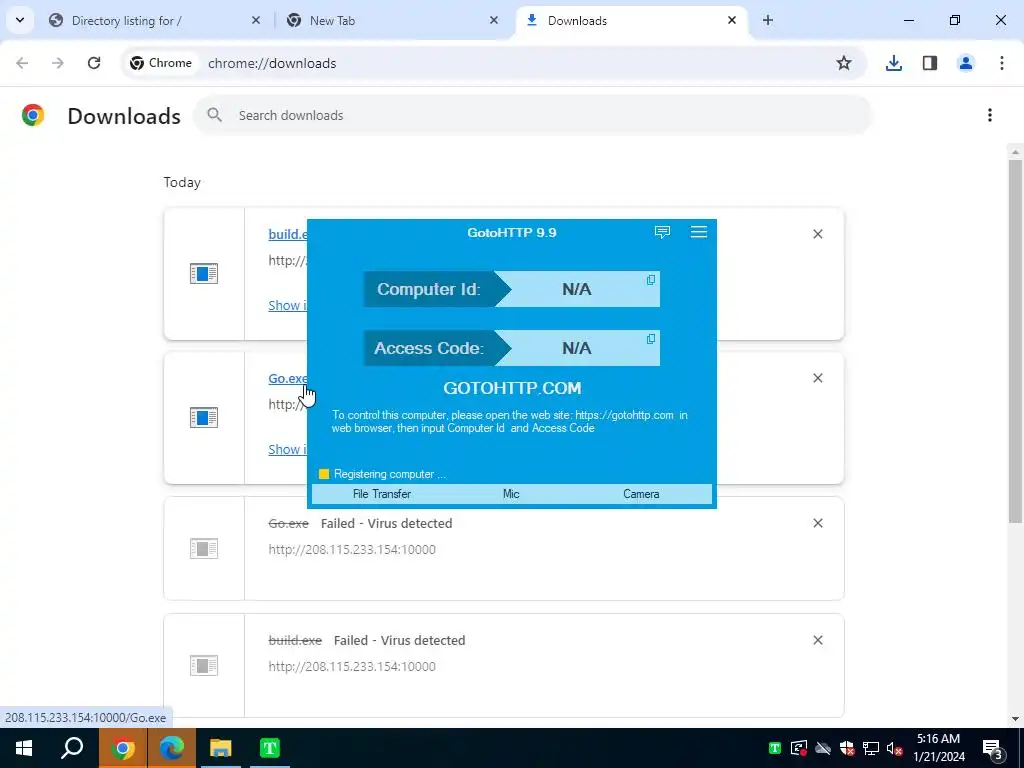Close the New Tab tab

(494, 20)
